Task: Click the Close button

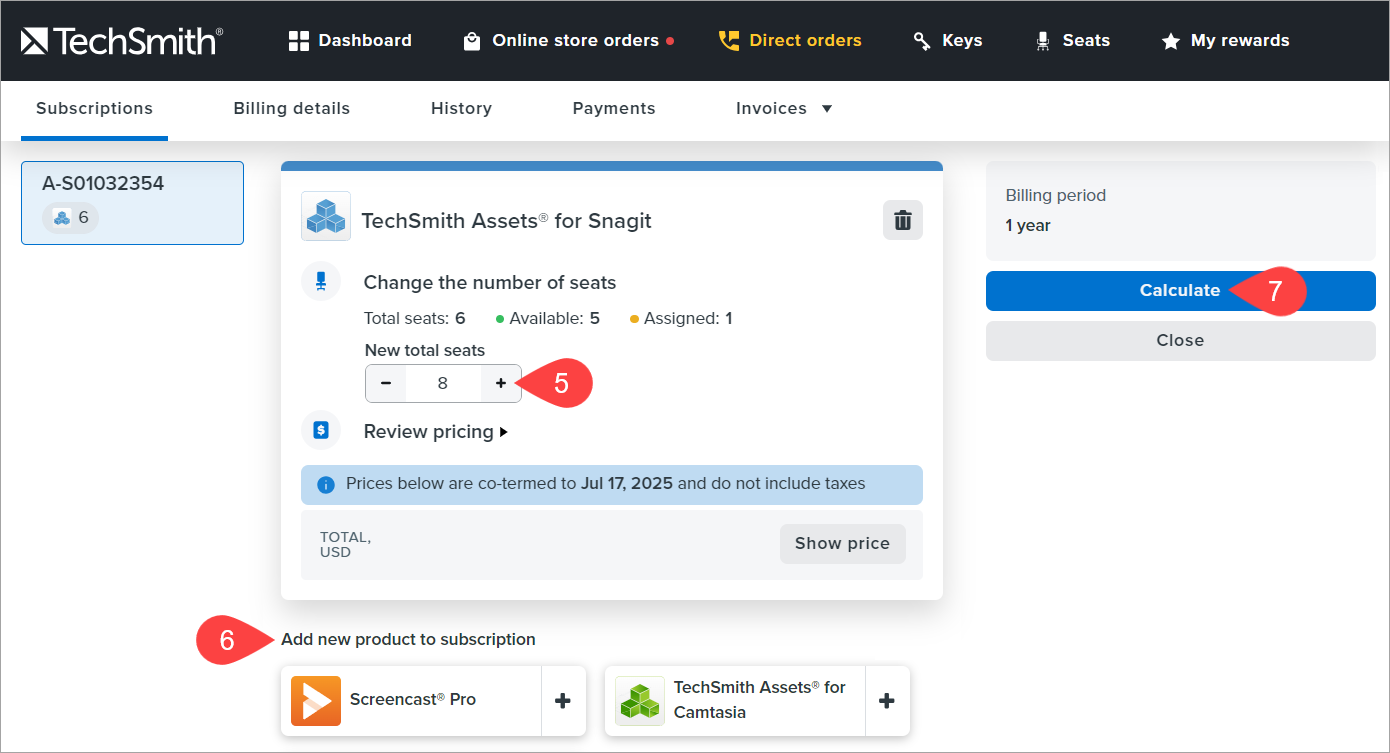Action: tap(1180, 341)
